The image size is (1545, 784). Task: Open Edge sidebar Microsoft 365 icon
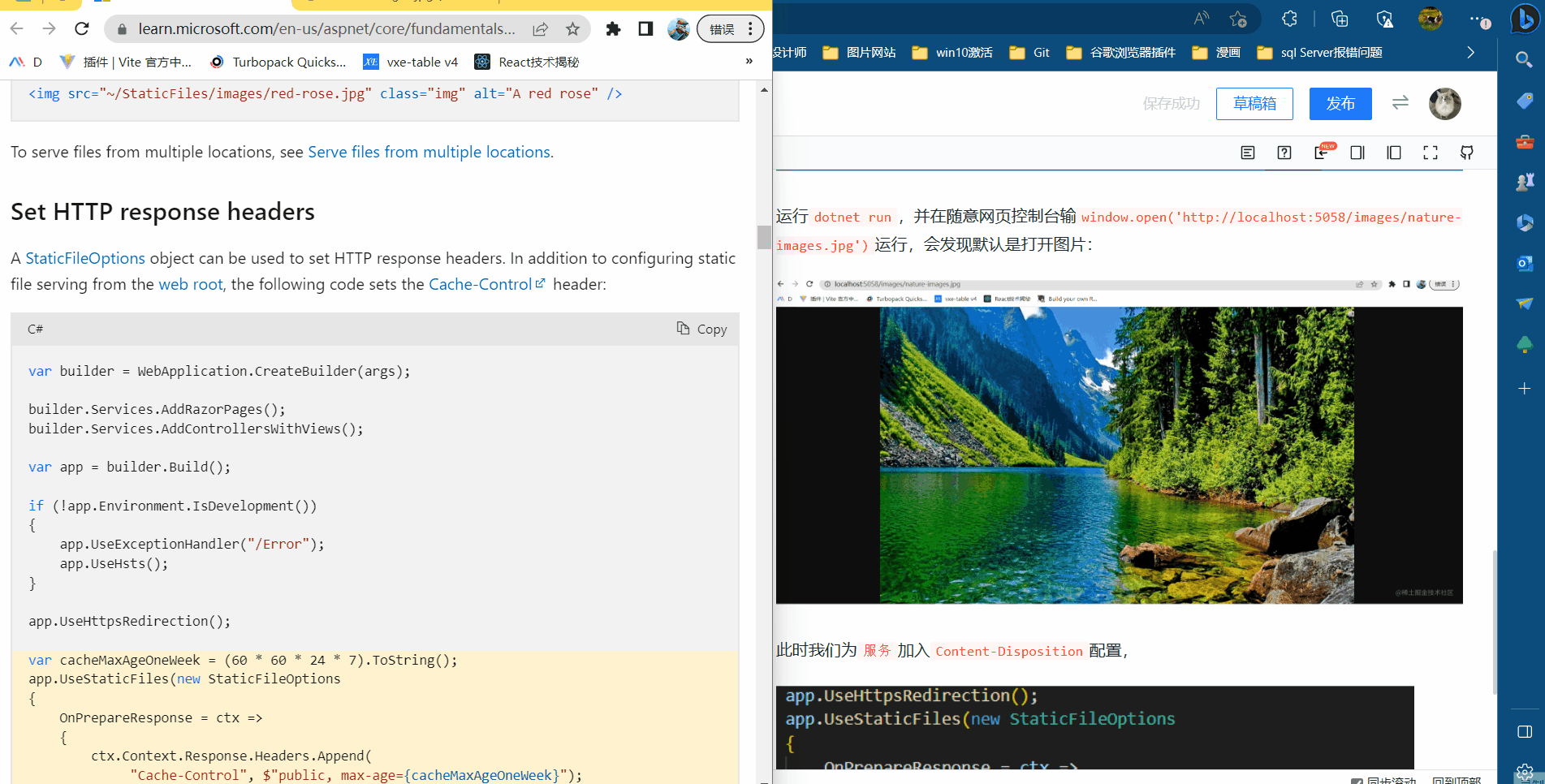click(1525, 222)
